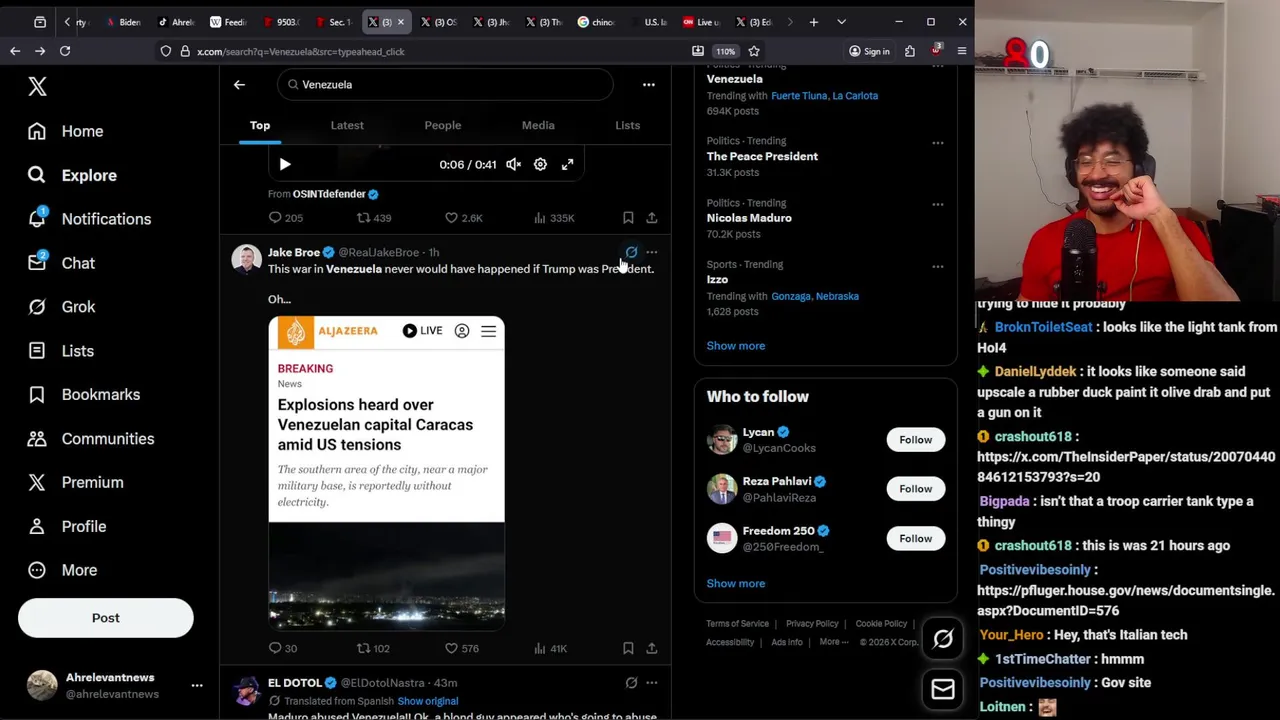1280x720 pixels.
Task: Open the More menu in sidebar
Action: point(62,570)
